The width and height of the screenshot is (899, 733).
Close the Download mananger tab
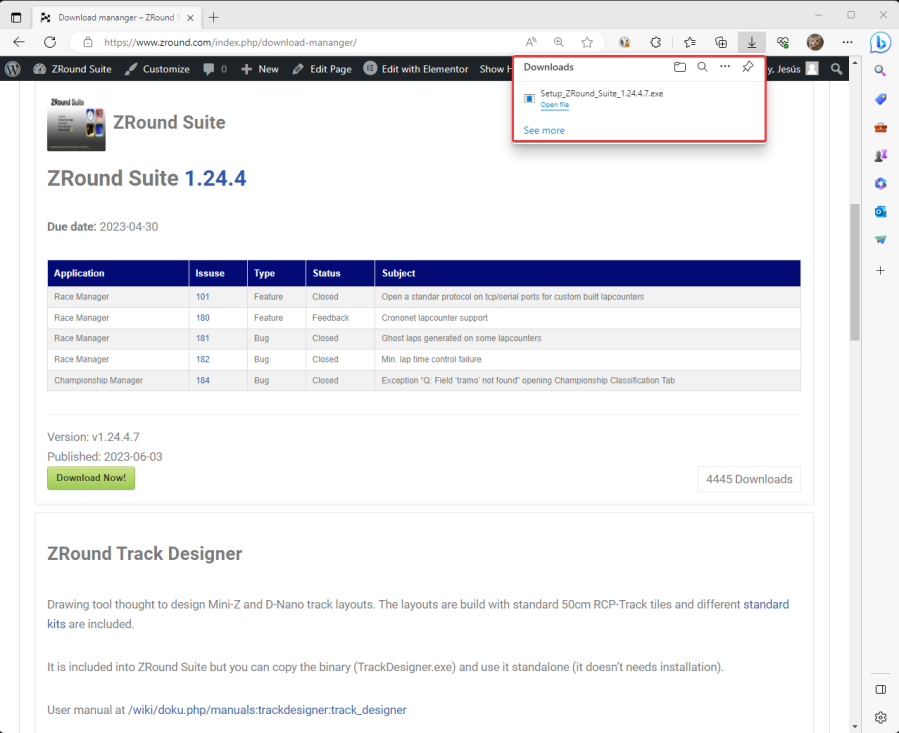[x=190, y=18]
